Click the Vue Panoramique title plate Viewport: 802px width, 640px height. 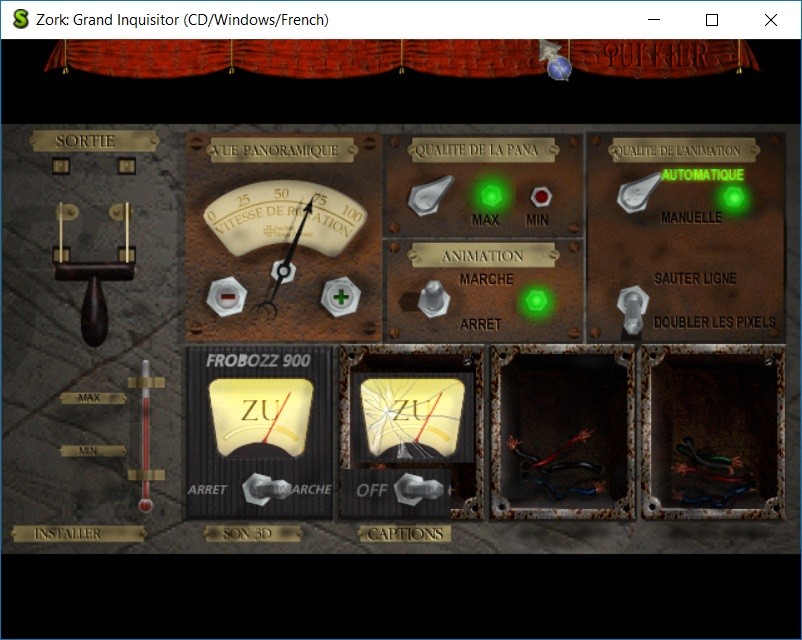click(282, 150)
